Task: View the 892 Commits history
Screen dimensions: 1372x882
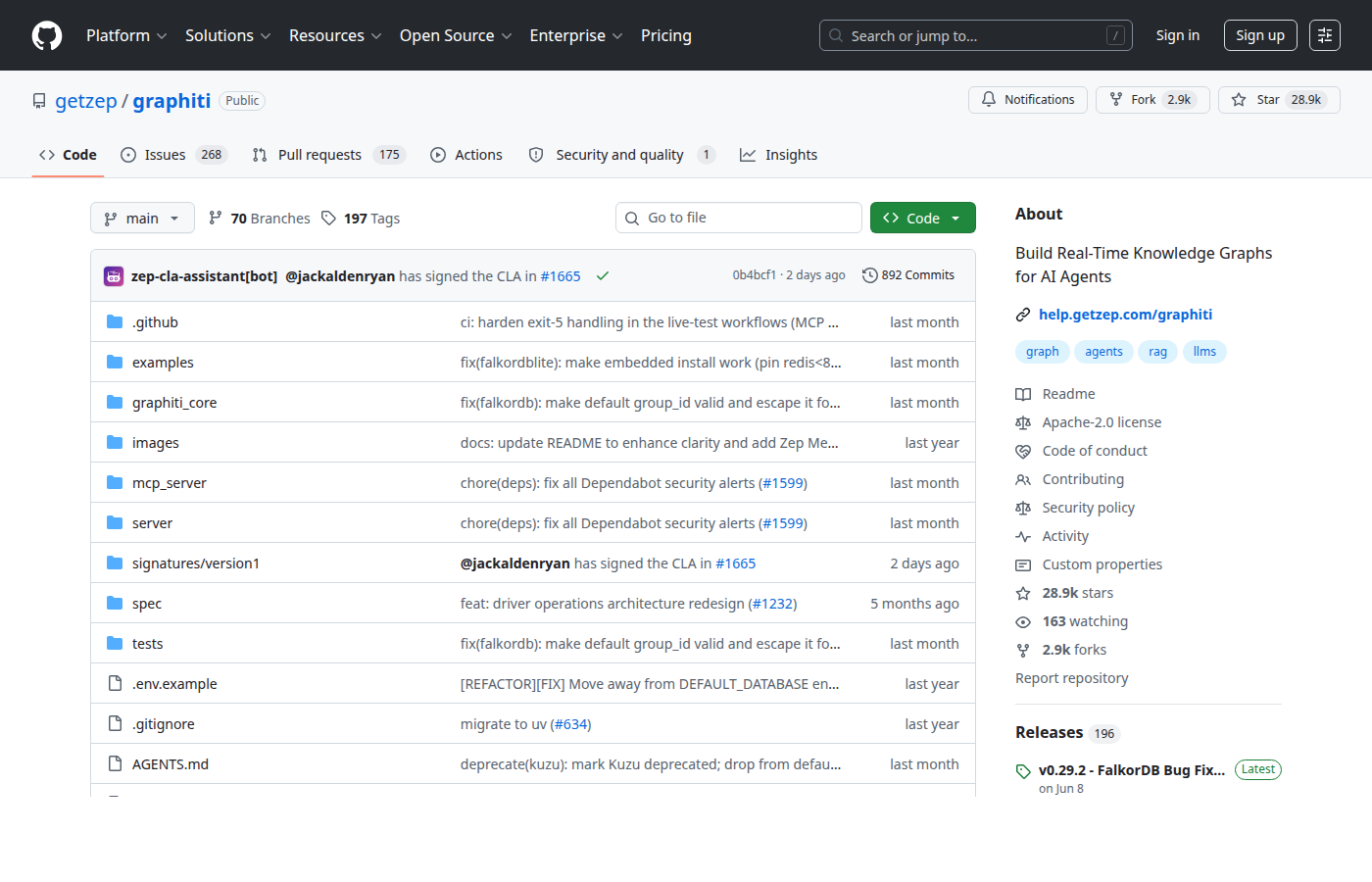Action: (908, 275)
